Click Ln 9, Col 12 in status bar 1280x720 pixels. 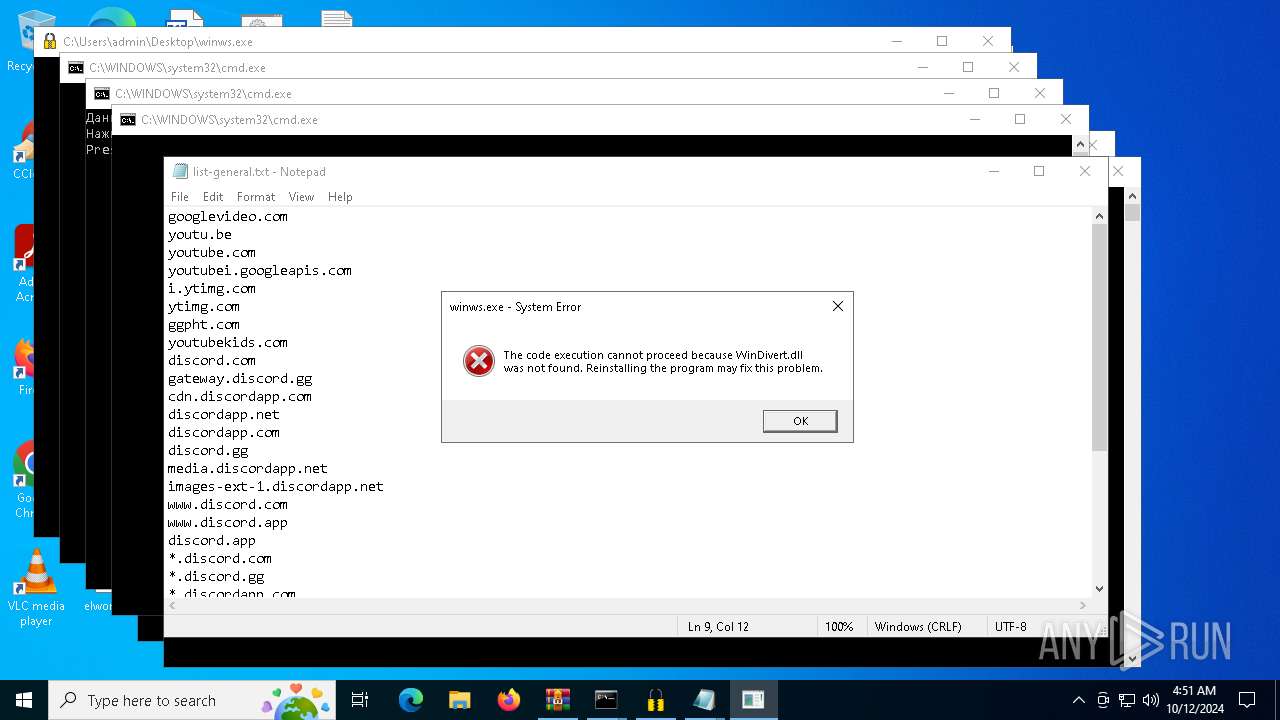pos(718,627)
